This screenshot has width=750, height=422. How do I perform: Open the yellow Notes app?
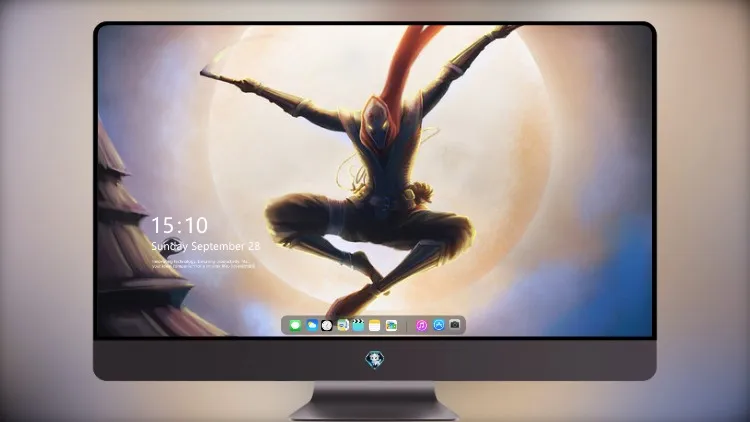click(375, 325)
